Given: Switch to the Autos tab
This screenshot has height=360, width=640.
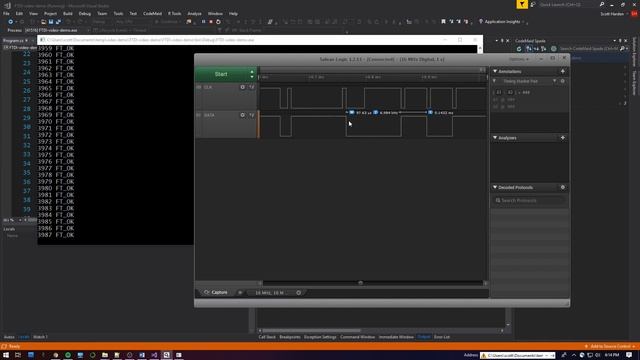Looking at the screenshot, I should (9, 337).
